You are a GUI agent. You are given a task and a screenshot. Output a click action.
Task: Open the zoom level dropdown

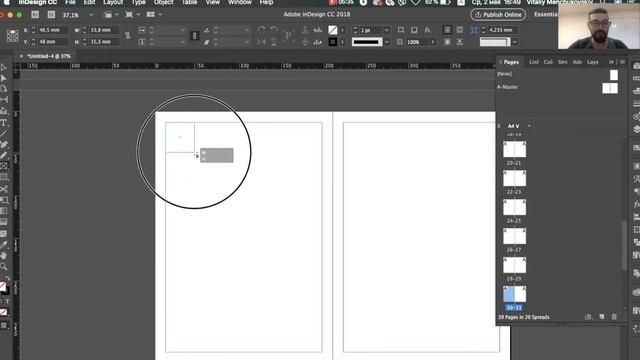pyautogui.click(x=91, y=15)
